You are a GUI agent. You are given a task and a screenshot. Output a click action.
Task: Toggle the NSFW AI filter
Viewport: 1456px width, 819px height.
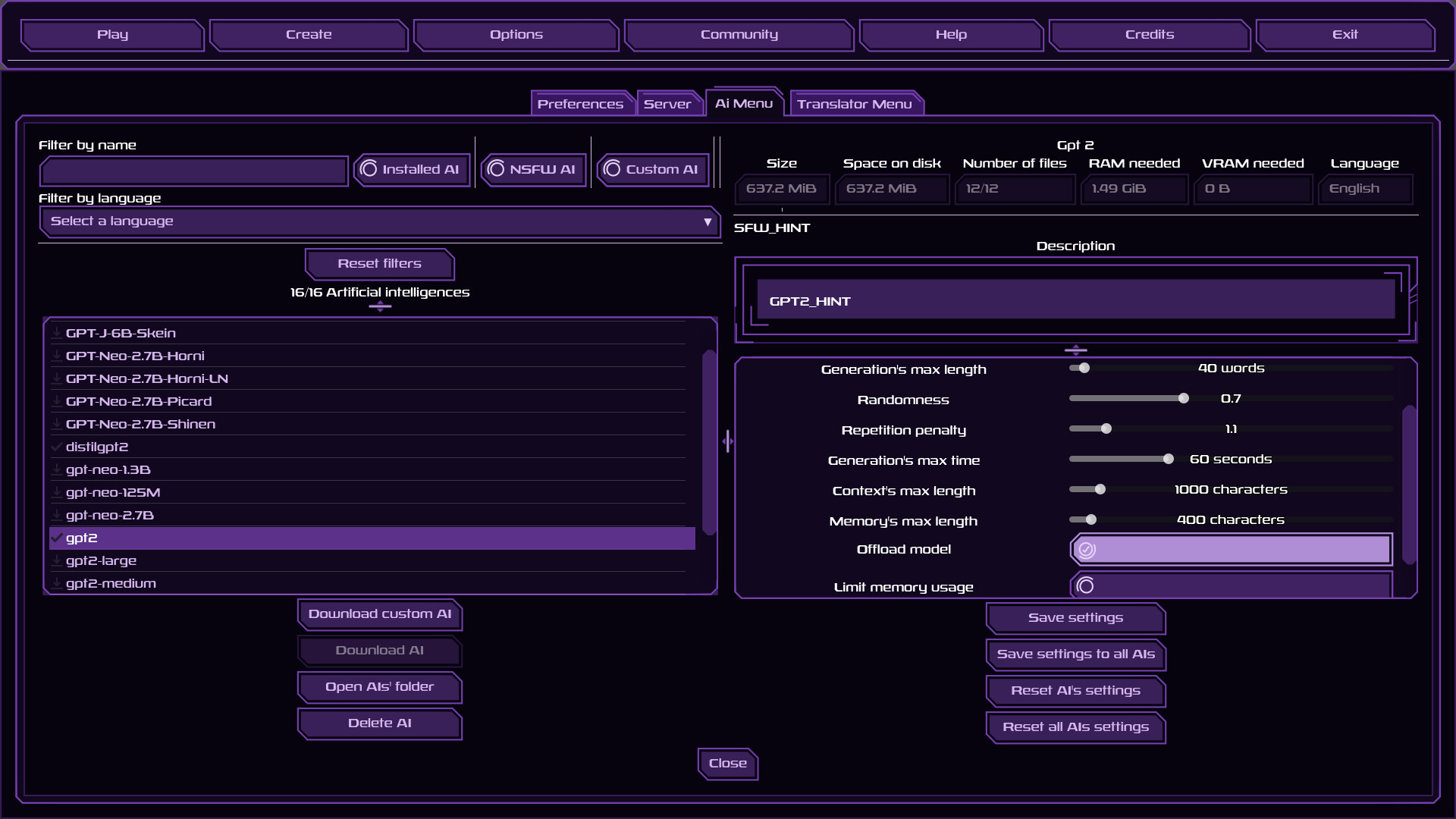[533, 168]
